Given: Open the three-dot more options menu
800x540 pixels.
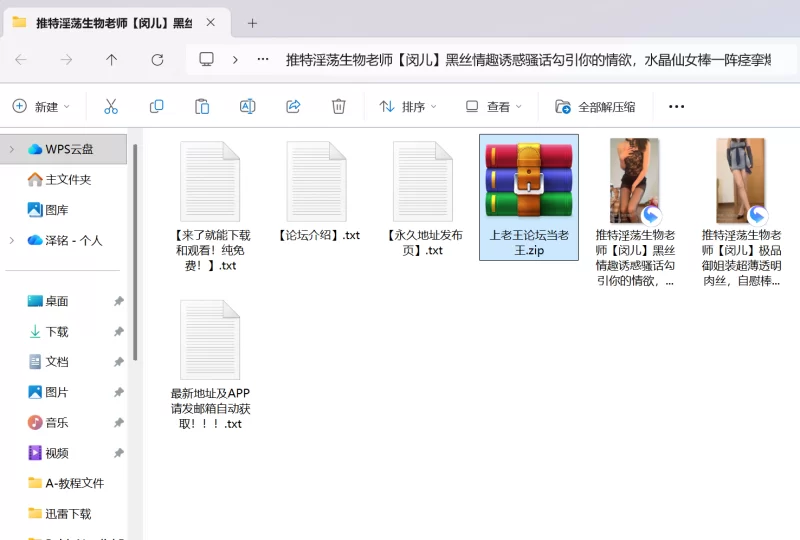Looking at the screenshot, I should click(676, 106).
